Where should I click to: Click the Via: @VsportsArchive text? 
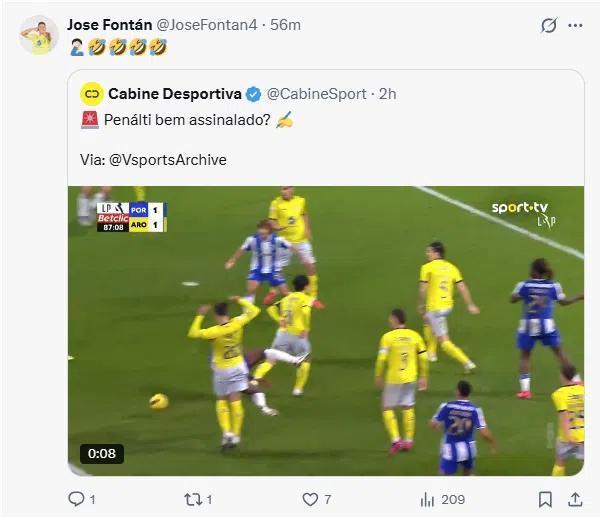pyautogui.click(x=153, y=159)
